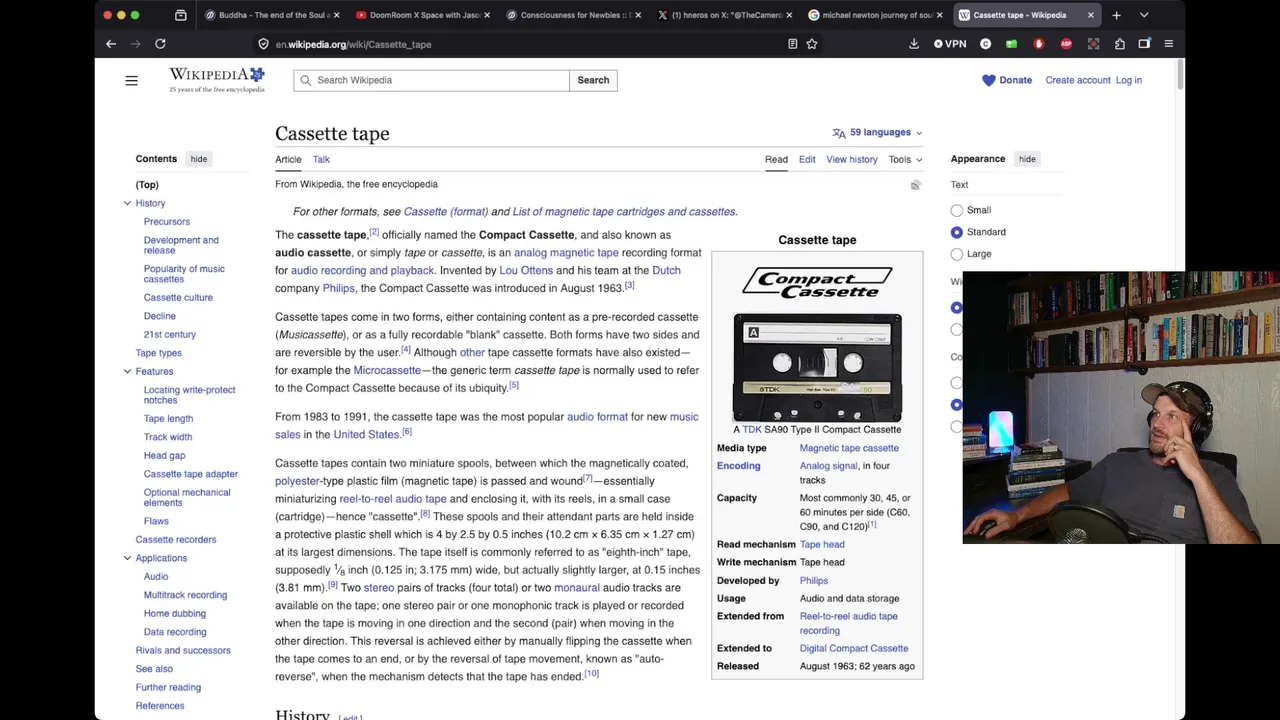Reload the Cassette tape page

[160, 44]
